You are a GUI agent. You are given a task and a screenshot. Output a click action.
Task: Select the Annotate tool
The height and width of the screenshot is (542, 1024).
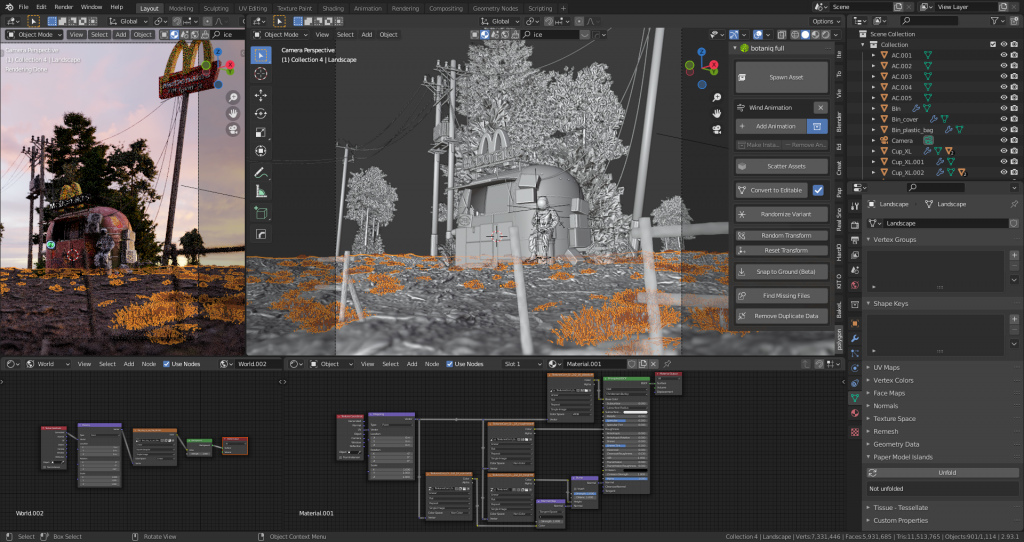[261, 173]
